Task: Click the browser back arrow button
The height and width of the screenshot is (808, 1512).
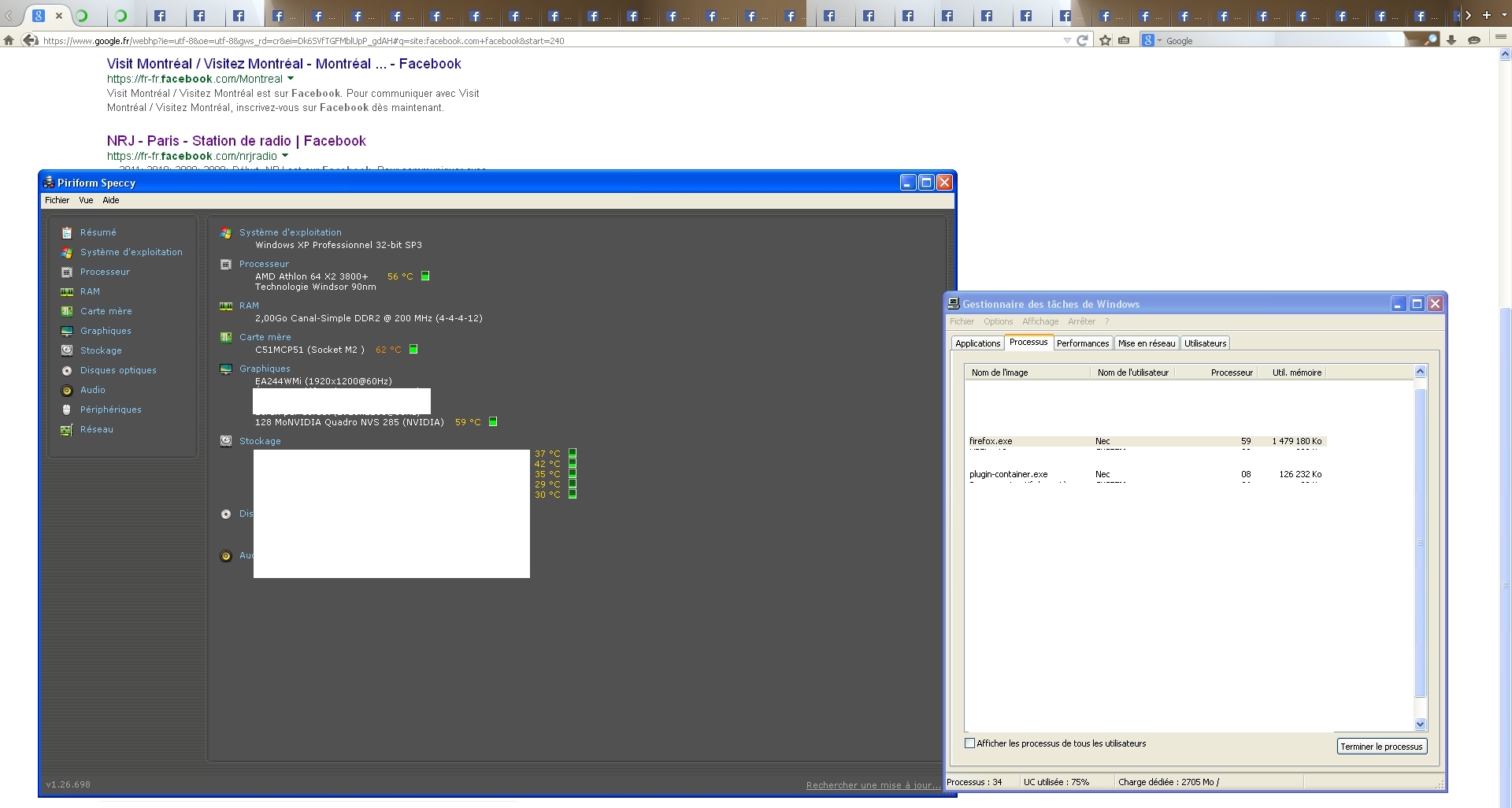Action: 30,40
